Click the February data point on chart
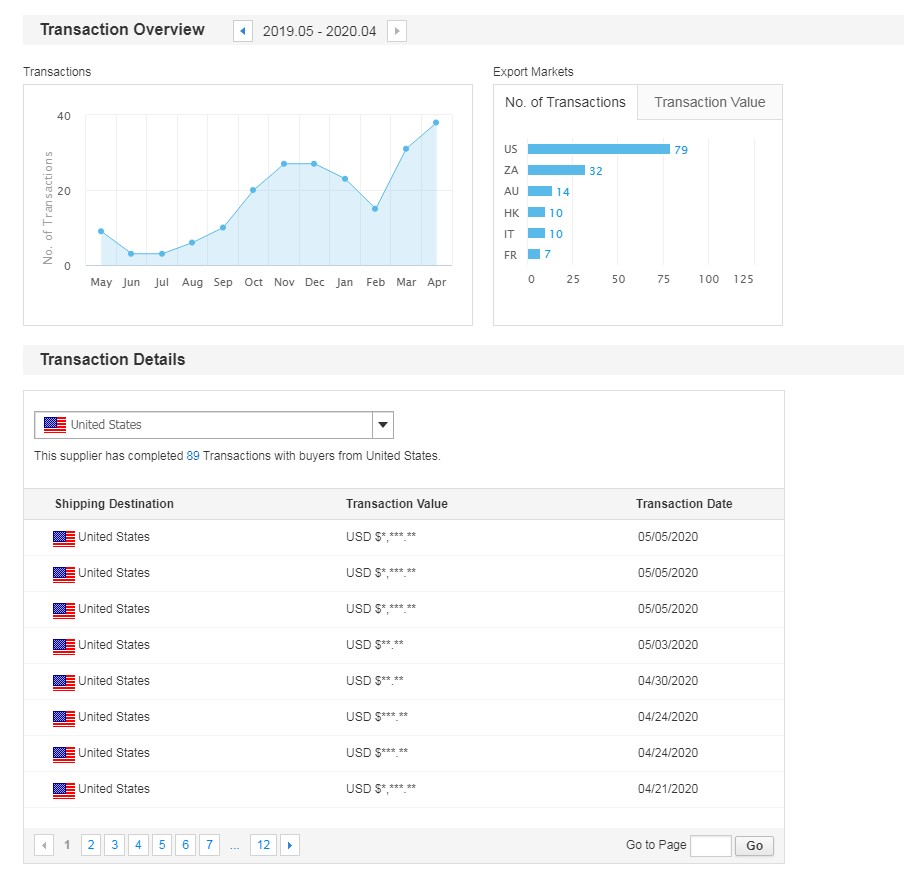The height and width of the screenshot is (869, 904). point(375,209)
